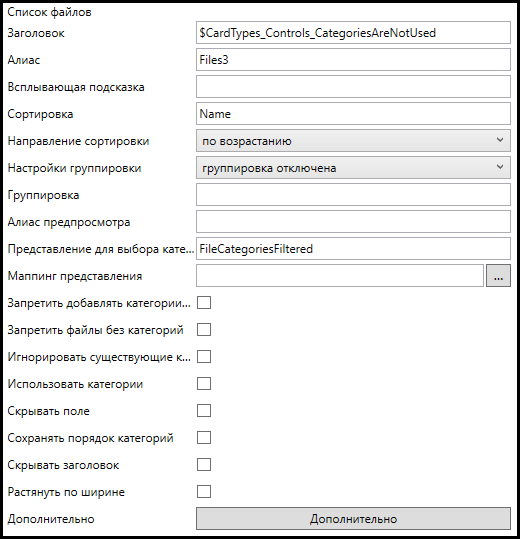Click the Заголовок text field

353,33
